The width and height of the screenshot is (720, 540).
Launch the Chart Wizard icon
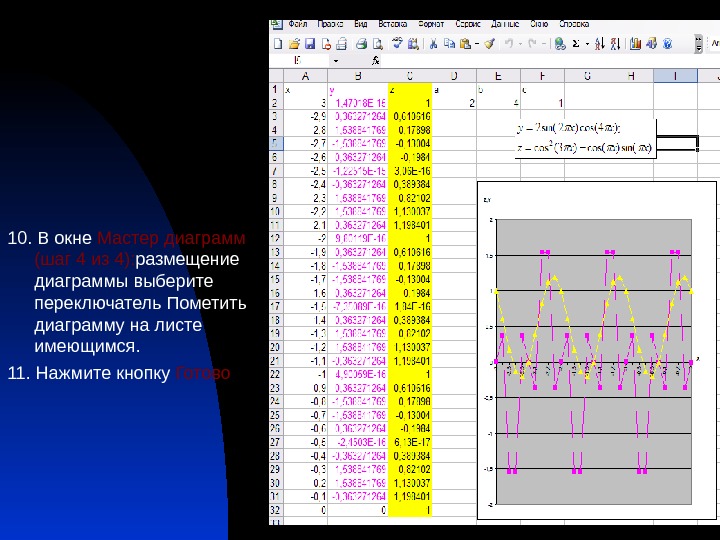click(x=637, y=44)
